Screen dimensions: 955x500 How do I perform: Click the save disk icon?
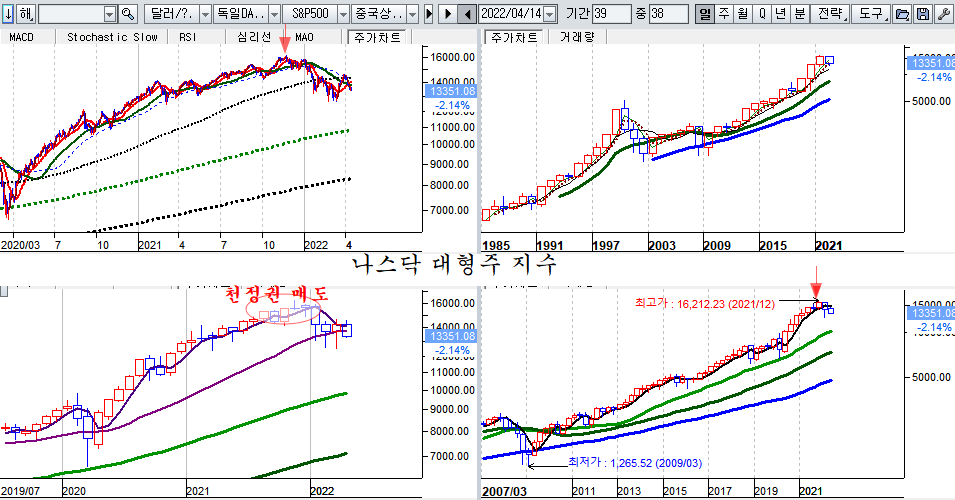click(x=922, y=15)
